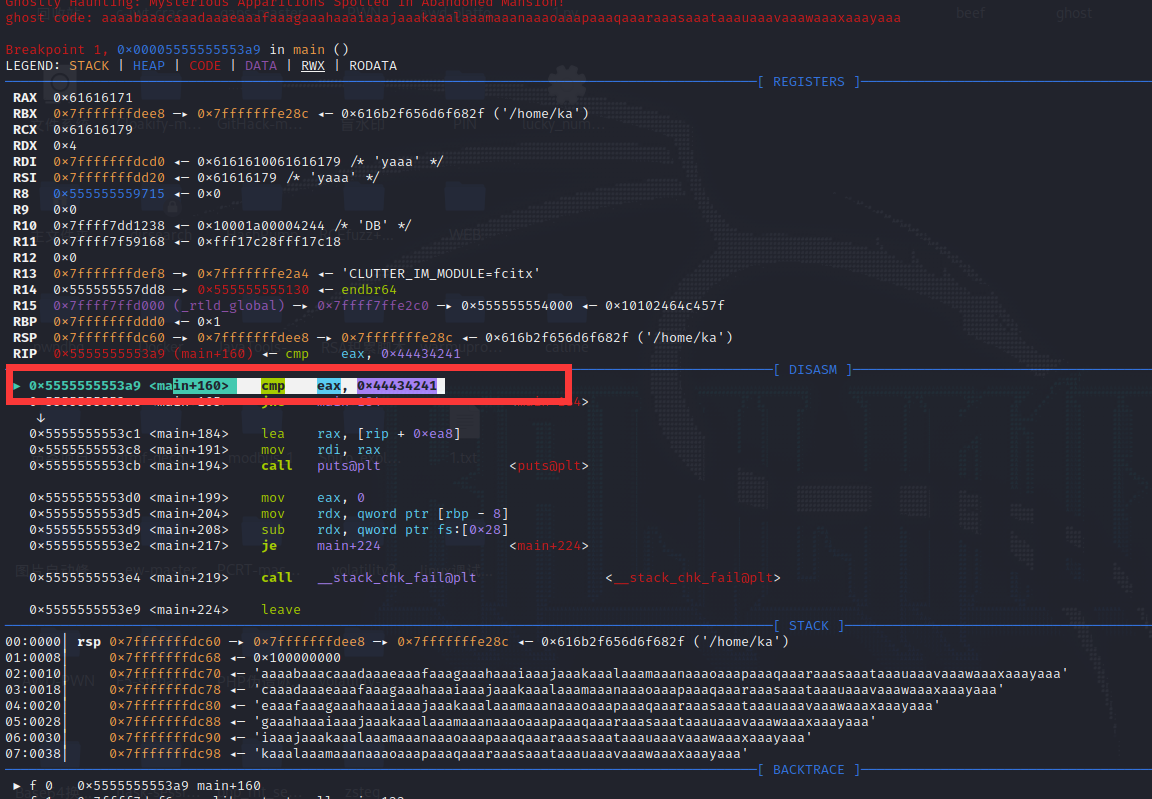The height and width of the screenshot is (799, 1152).
Task: Click RODATA in the LEGEND line
Action: tap(373, 65)
